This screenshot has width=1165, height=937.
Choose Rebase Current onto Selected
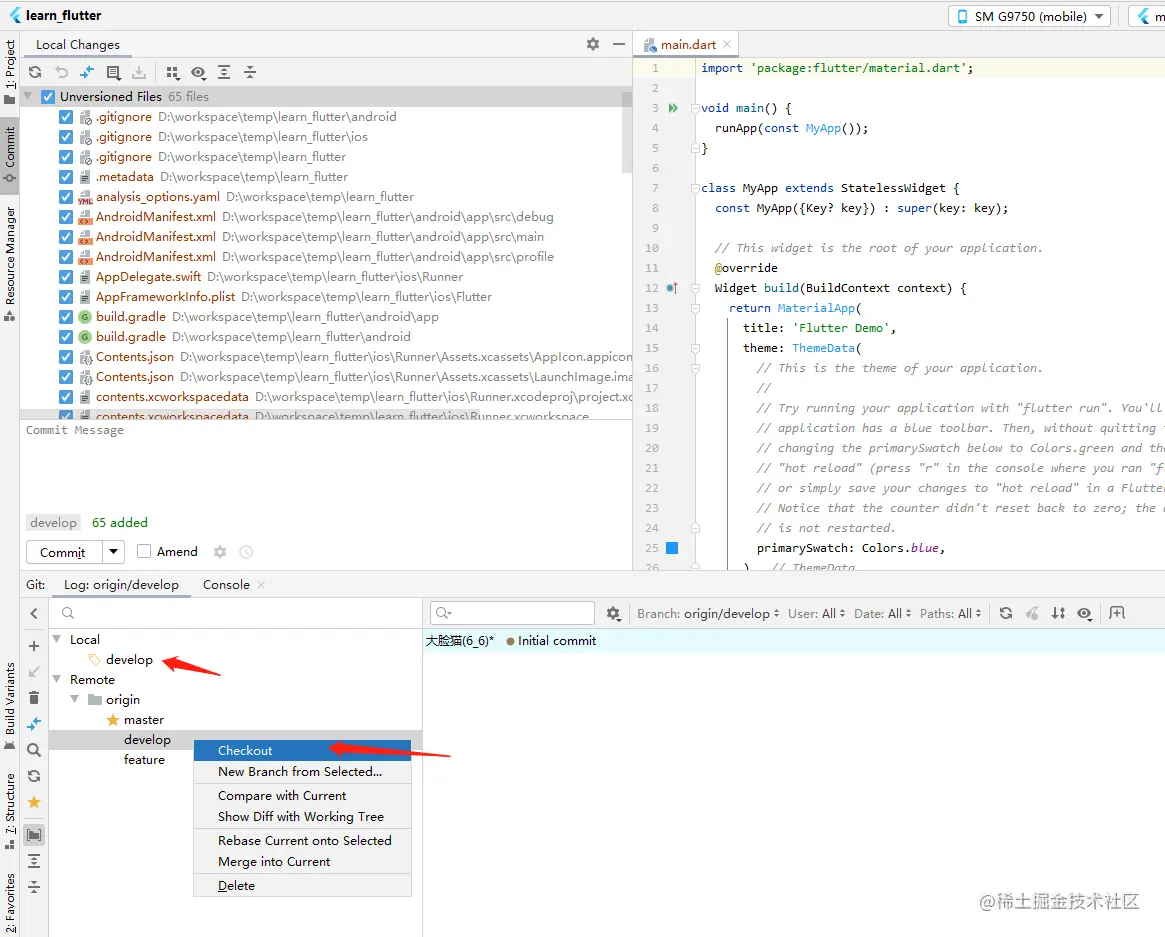pyautogui.click(x=302, y=840)
